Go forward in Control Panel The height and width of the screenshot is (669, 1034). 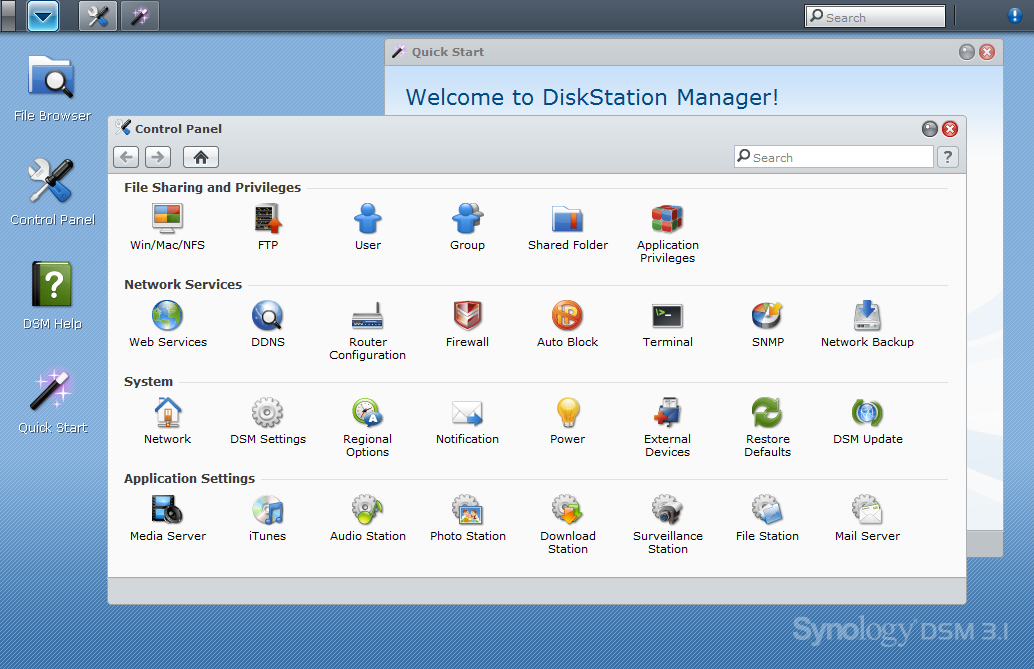click(158, 157)
